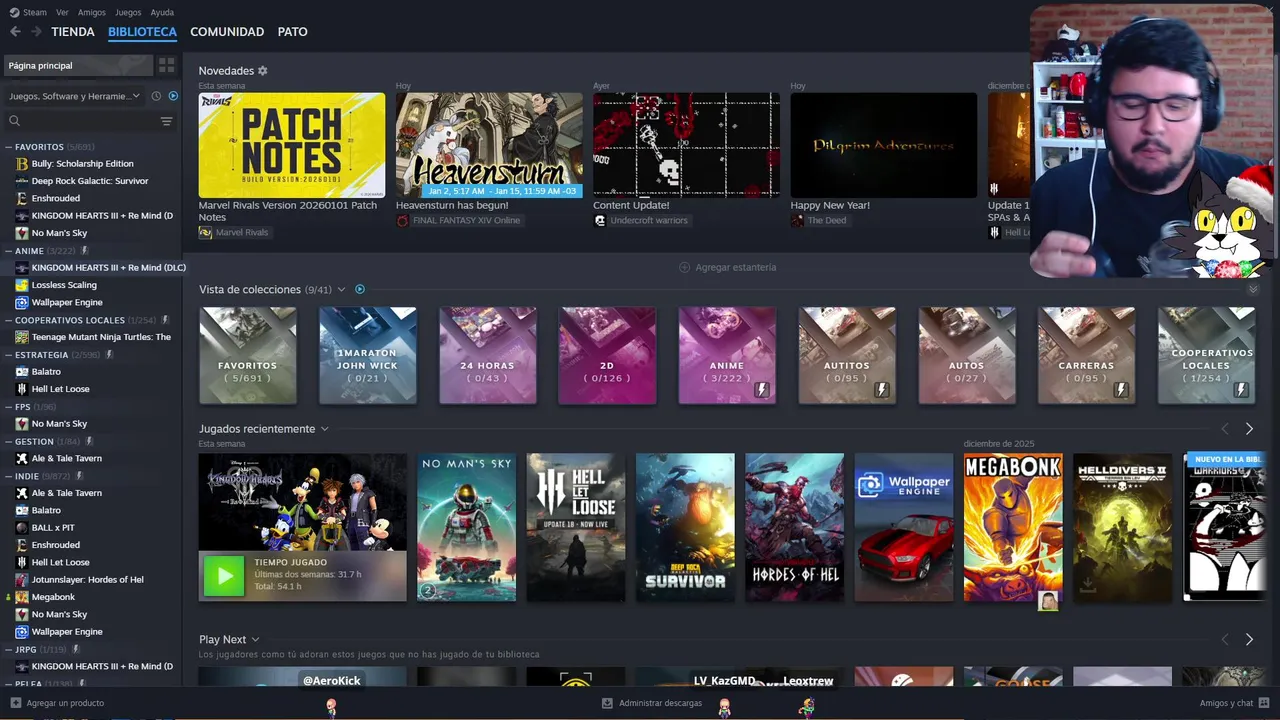1280x720 pixels.
Task: Click the Lossless Scaling app icon
Action: (22, 285)
